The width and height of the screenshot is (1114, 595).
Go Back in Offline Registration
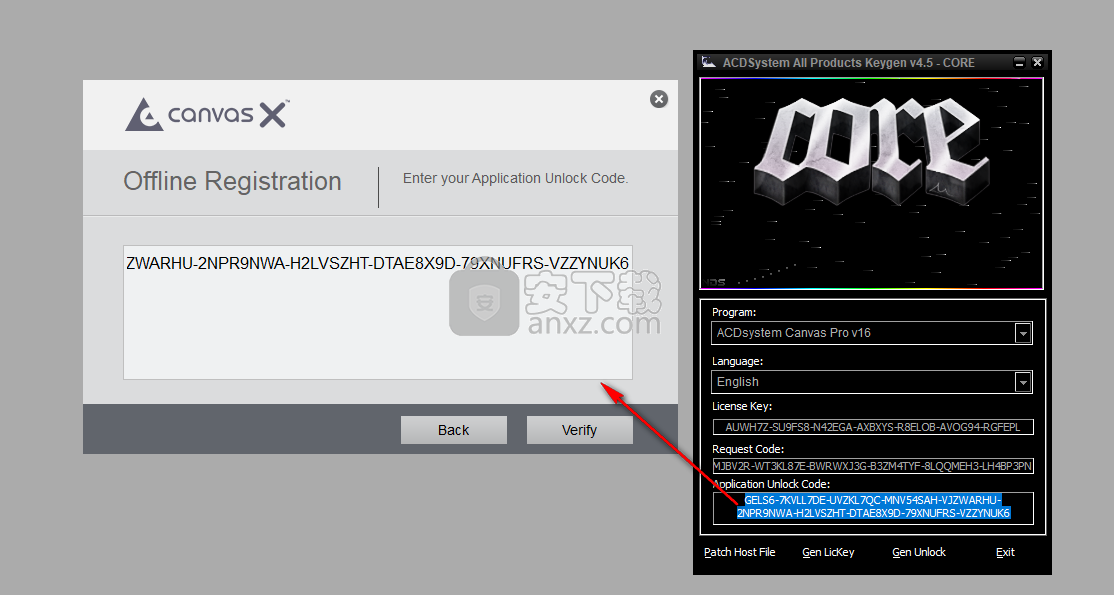pyautogui.click(x=453, y=430)
